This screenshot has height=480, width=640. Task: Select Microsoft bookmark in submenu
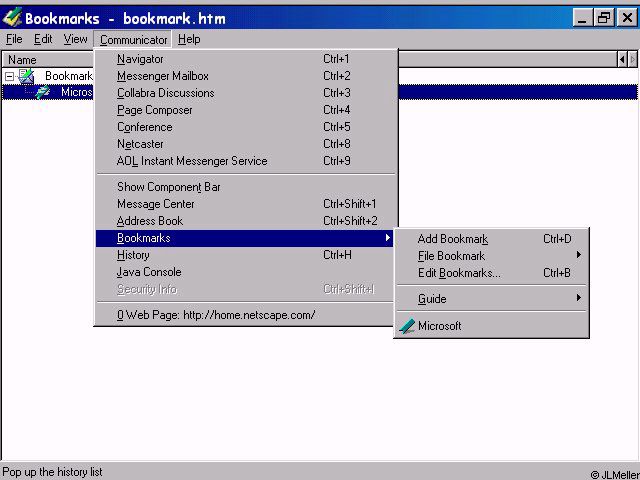[491, 326]
